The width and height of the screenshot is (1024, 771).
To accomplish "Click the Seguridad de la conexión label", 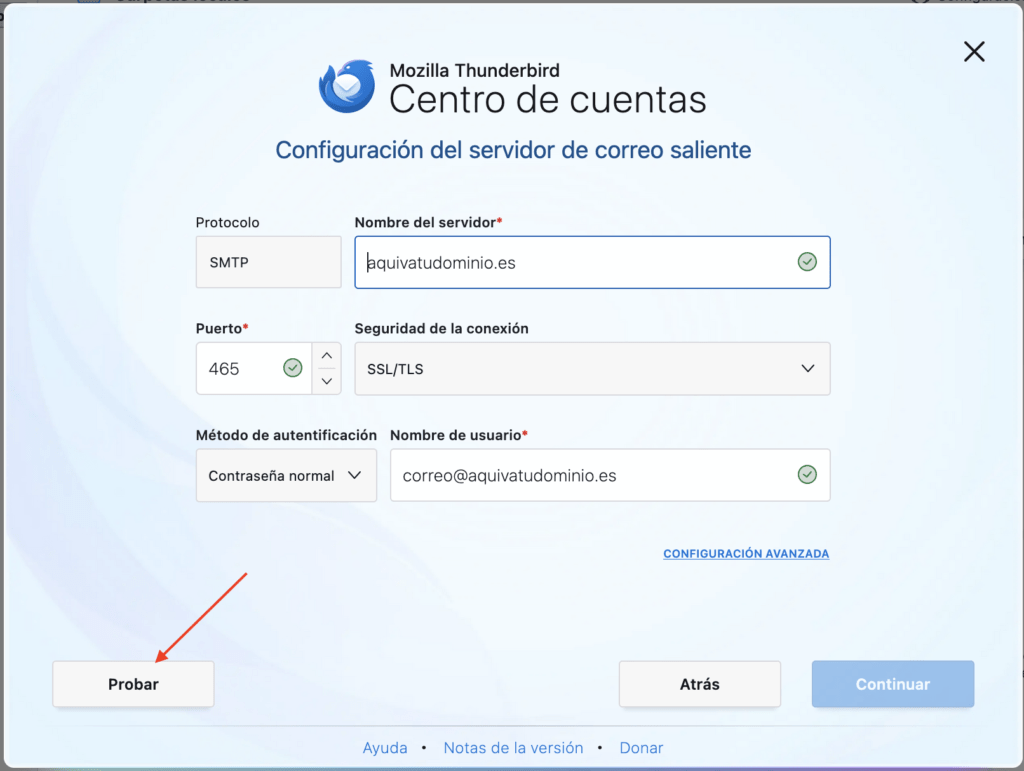I will [x=441, y=328].
